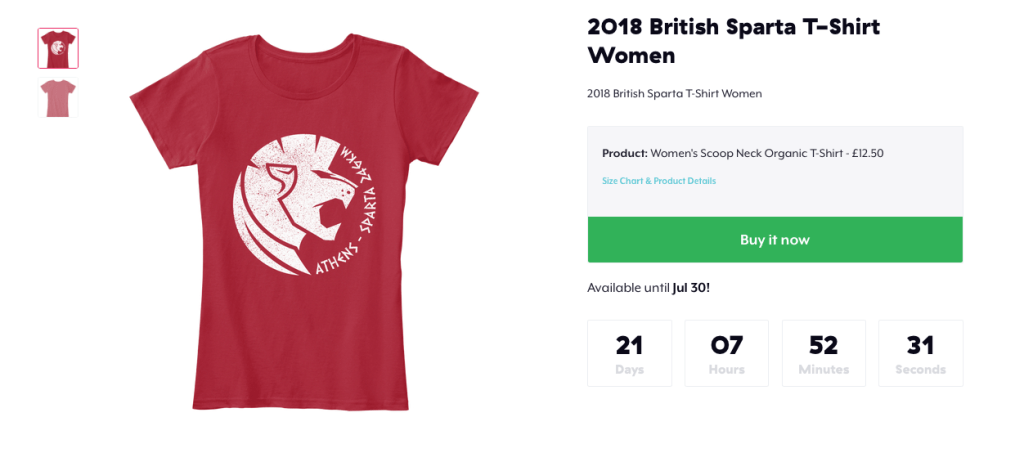Image resolution: width=1024 pixels, height=471 pixels.
Task: Click the small product subtitle under the heading
Action: 674,93
